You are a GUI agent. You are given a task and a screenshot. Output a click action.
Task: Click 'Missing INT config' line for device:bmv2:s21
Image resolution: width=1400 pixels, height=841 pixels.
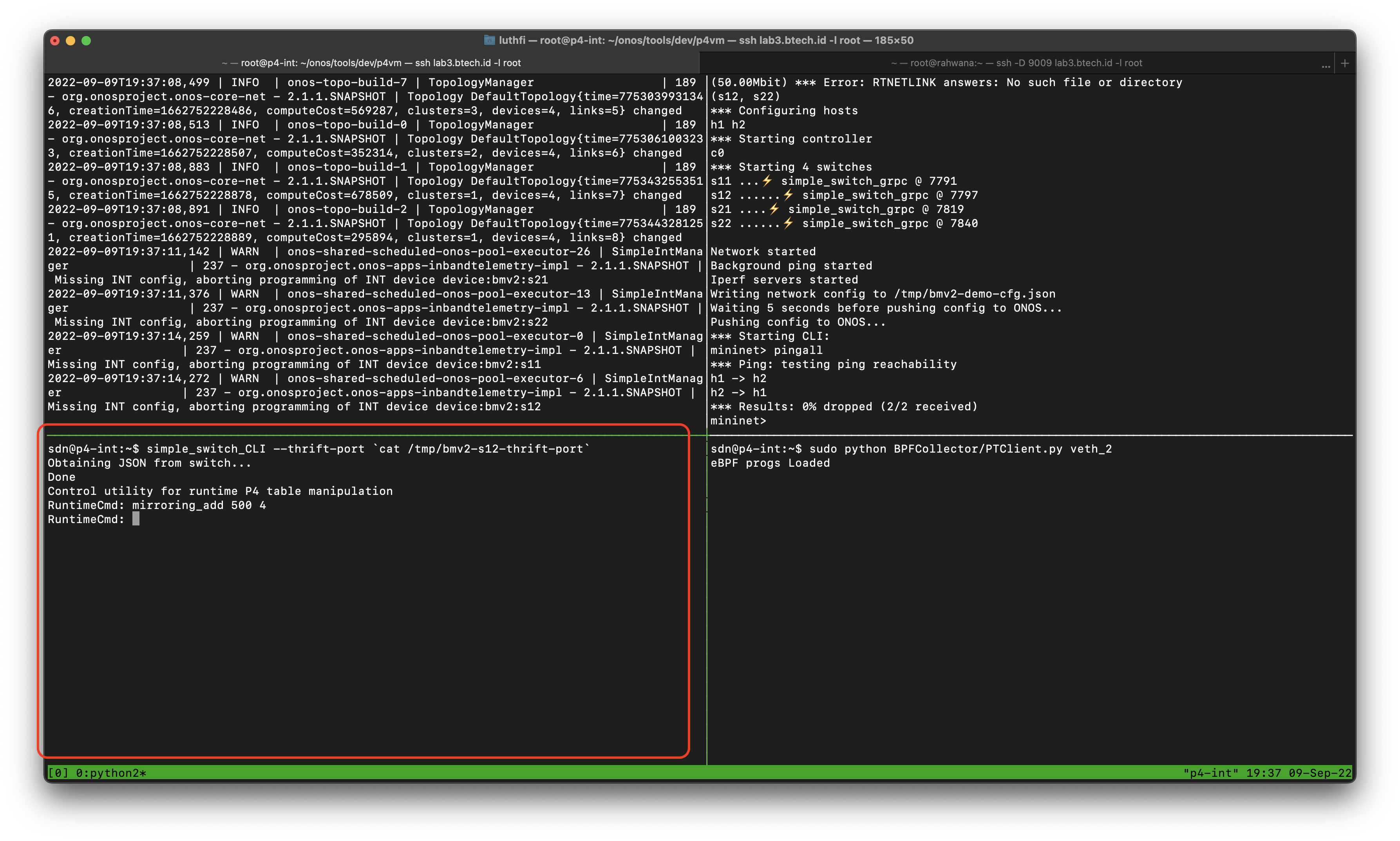[x=301, y=280]
